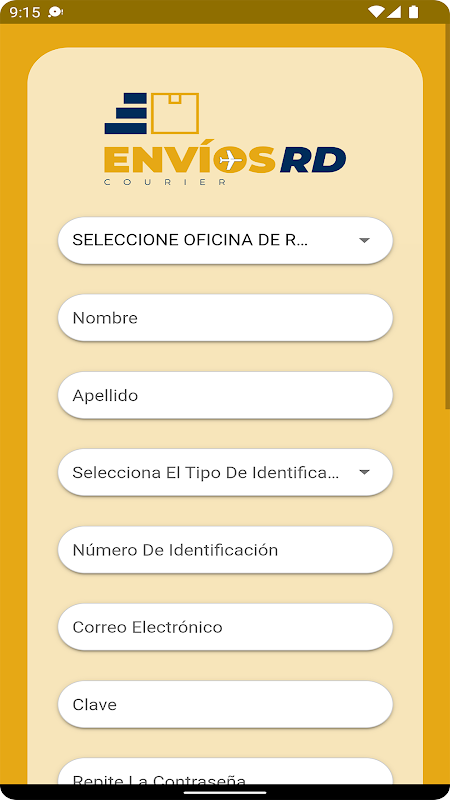450x800 pixels.
Task: Tap the battery icon in status bar
Action: [413, 12]
